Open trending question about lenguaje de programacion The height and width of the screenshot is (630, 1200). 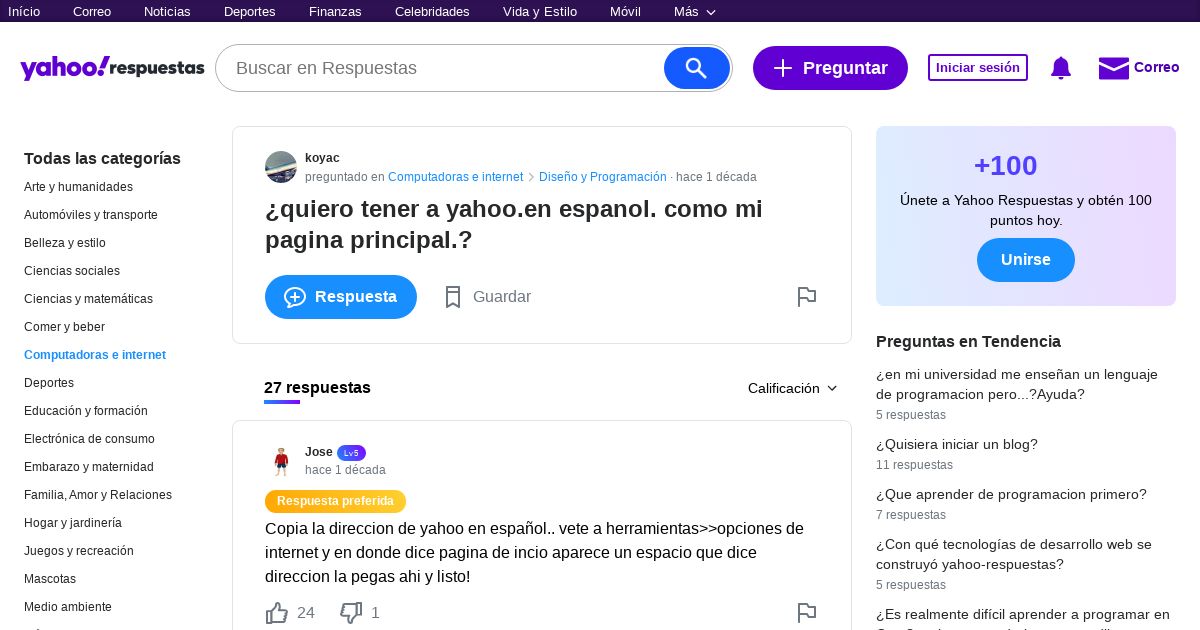tap(1017, 385)
